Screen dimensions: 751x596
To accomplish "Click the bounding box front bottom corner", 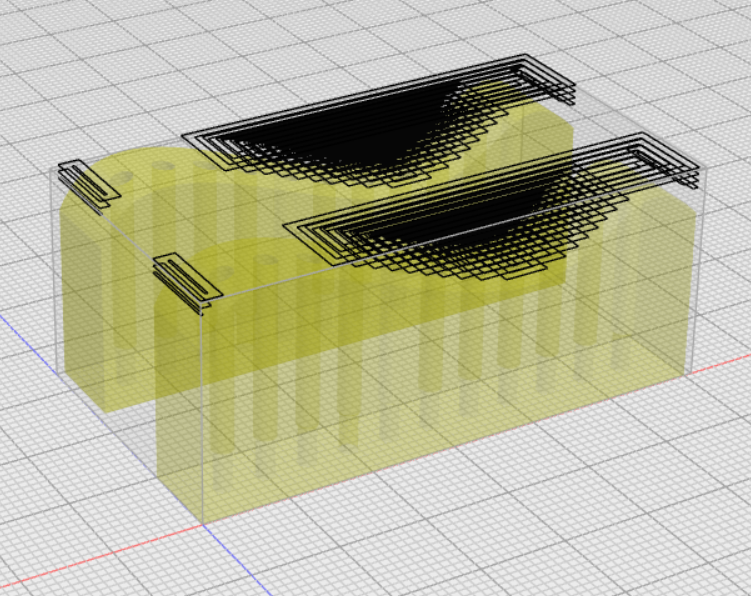I will (x=204, y=522).
